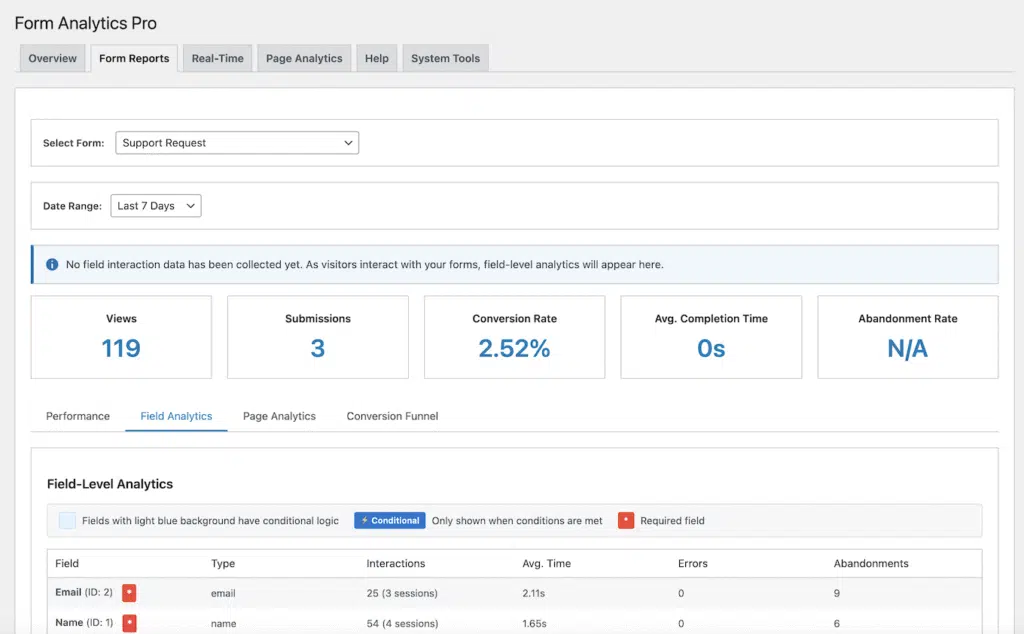Click the "Name (ID: 1)" field name
Viewport: 1024px width, 634px height.
[x=84, y=622]
